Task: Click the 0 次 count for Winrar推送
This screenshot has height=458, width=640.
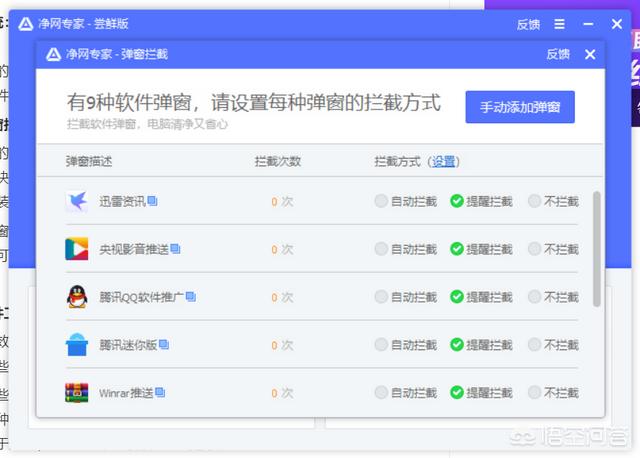Action: pos(282,393)
